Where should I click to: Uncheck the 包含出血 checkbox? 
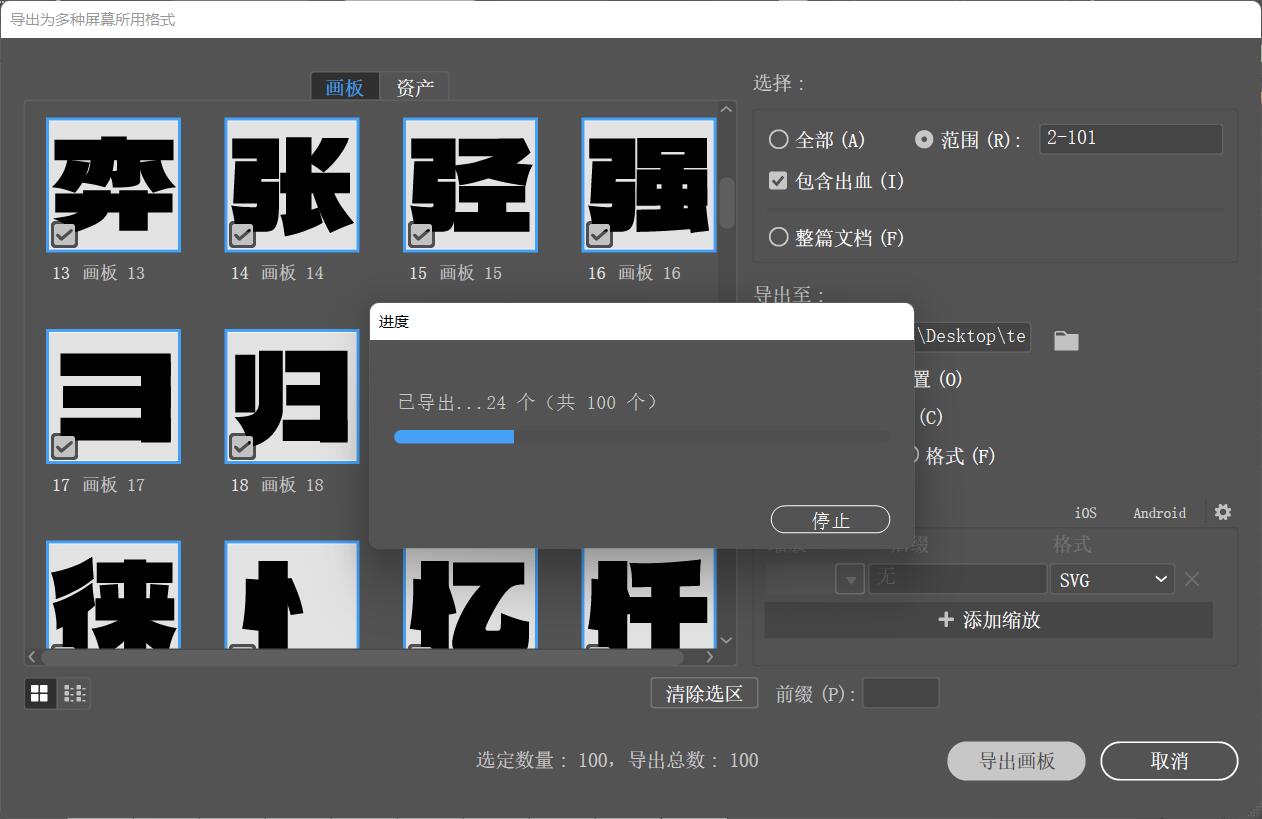click(777, 180)
